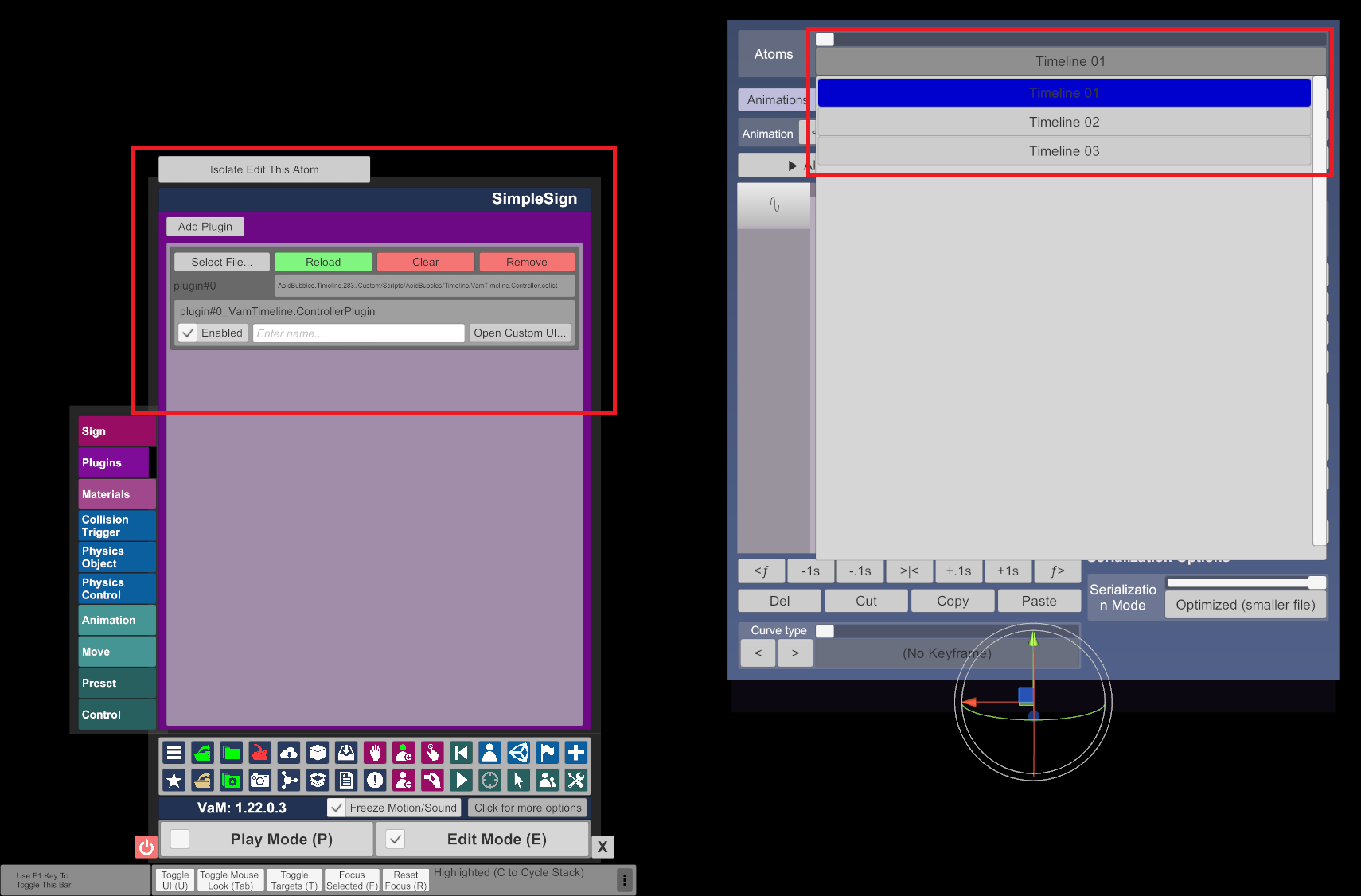Open the Plugins tab
The width and height of the screenshot is (1361, 896).
(114, 462)
